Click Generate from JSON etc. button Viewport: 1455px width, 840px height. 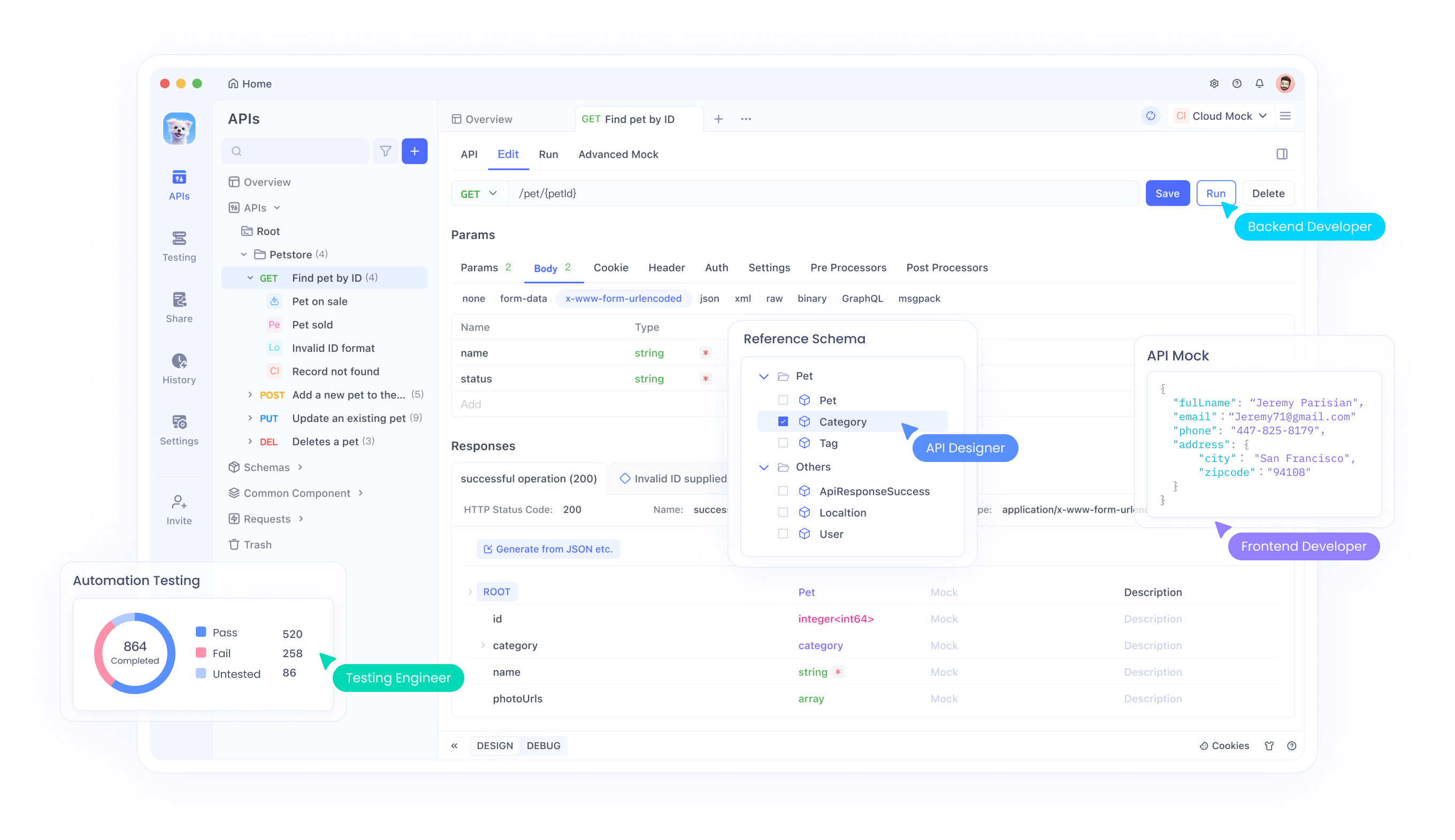(x=547, y=548)
